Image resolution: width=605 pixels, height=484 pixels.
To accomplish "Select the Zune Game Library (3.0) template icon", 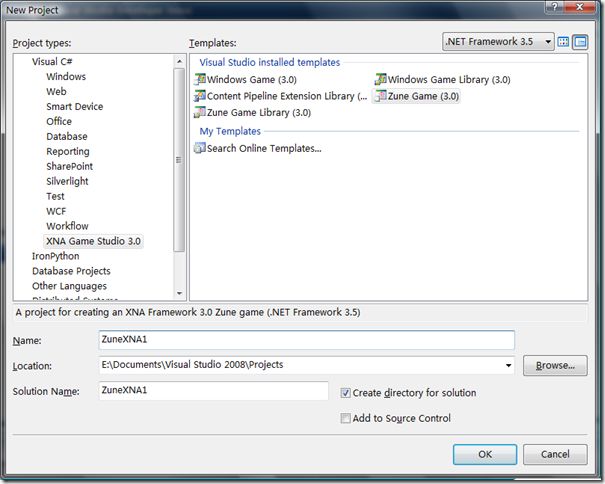I will tap(200, 112).
